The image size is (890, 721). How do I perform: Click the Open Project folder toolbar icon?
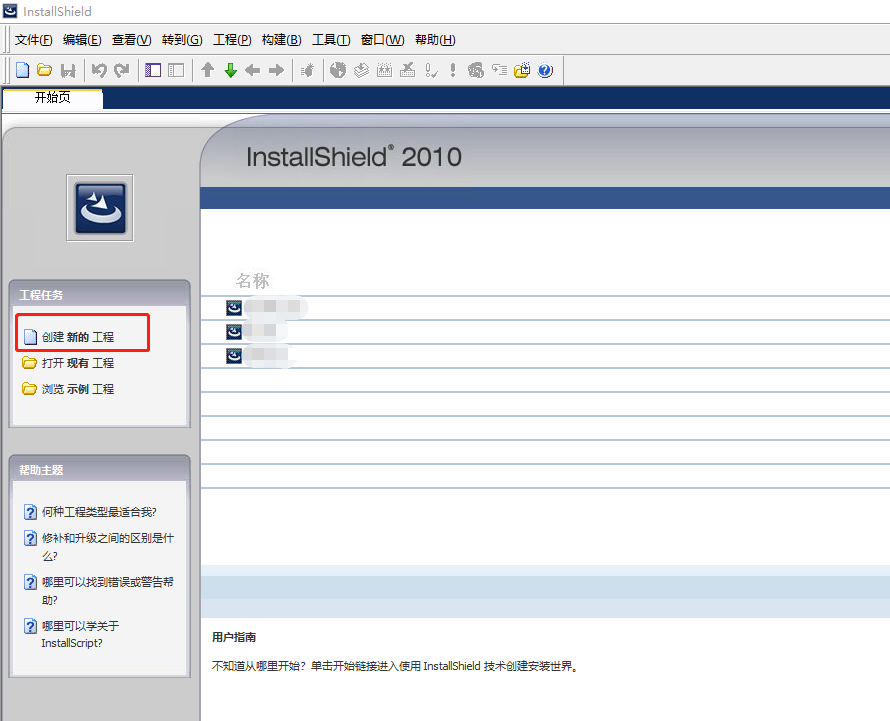(x=44, y=70)
